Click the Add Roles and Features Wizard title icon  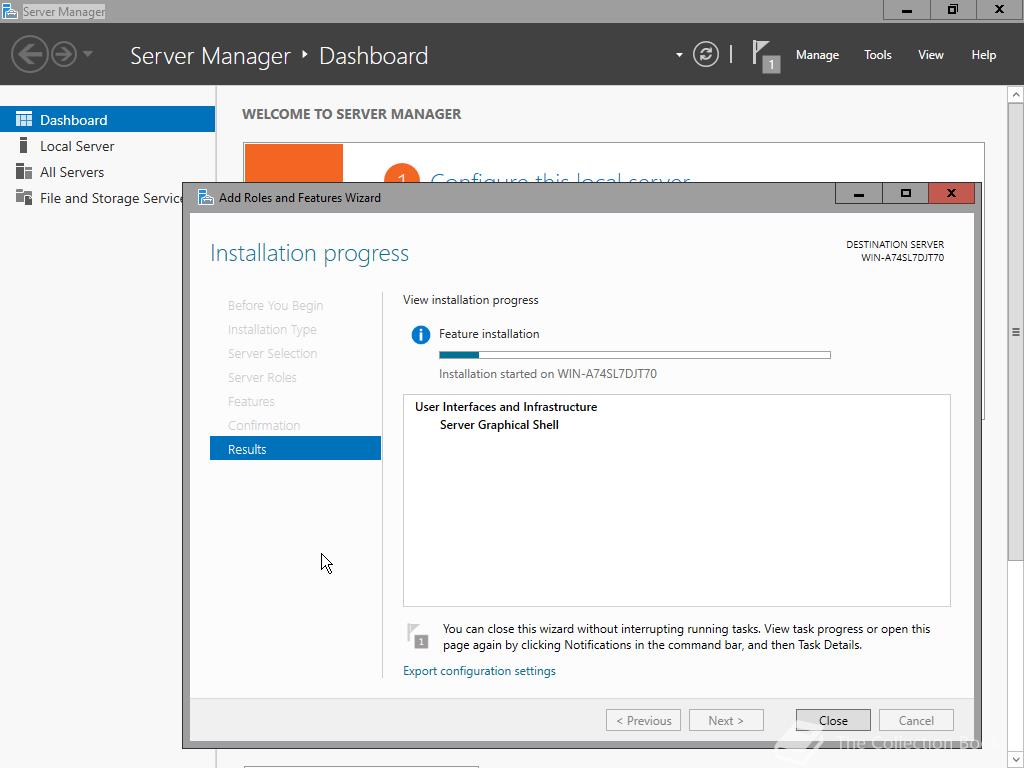206,197
